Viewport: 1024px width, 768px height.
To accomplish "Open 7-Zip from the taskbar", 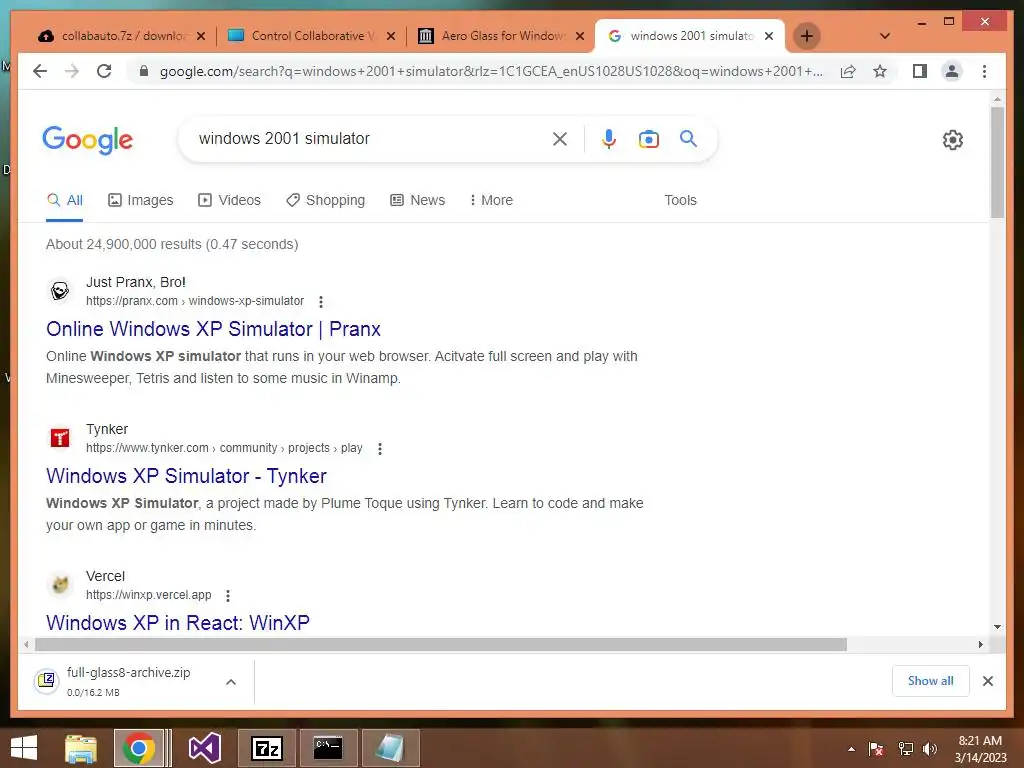I will click(266, 748).
